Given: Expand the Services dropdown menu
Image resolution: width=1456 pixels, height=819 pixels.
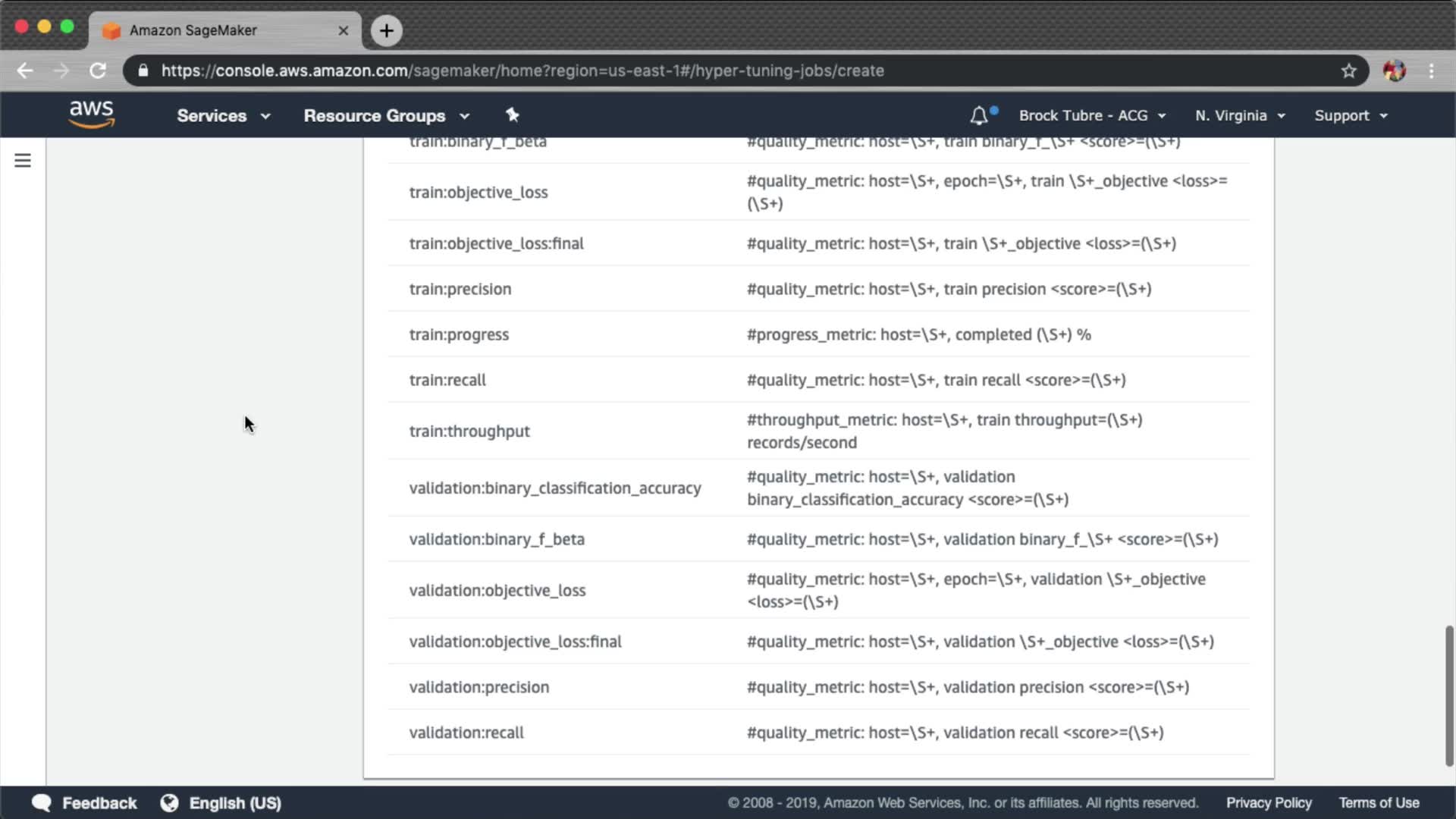Looking at the screenshot, I should 223,115.
